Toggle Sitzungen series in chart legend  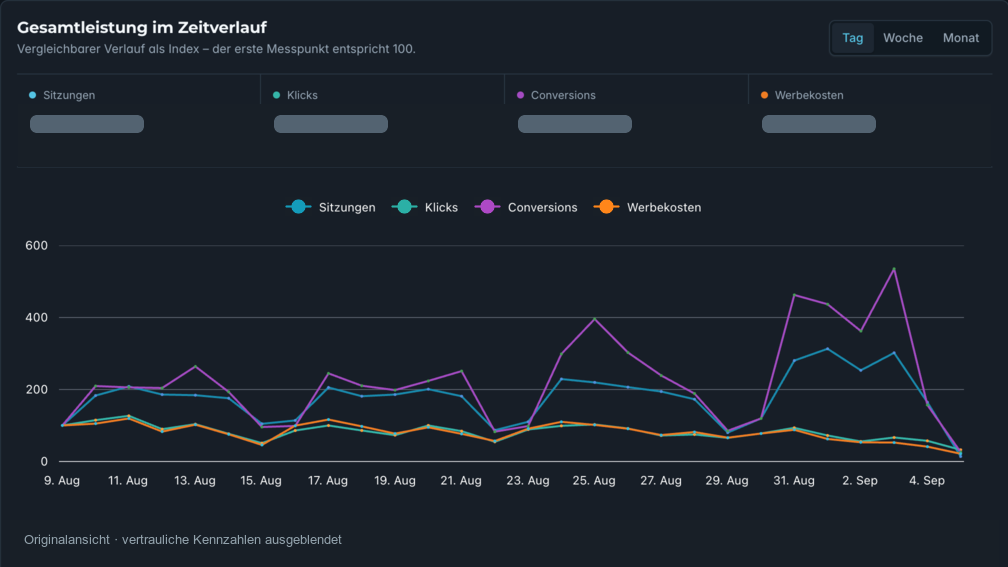point(331,207)
